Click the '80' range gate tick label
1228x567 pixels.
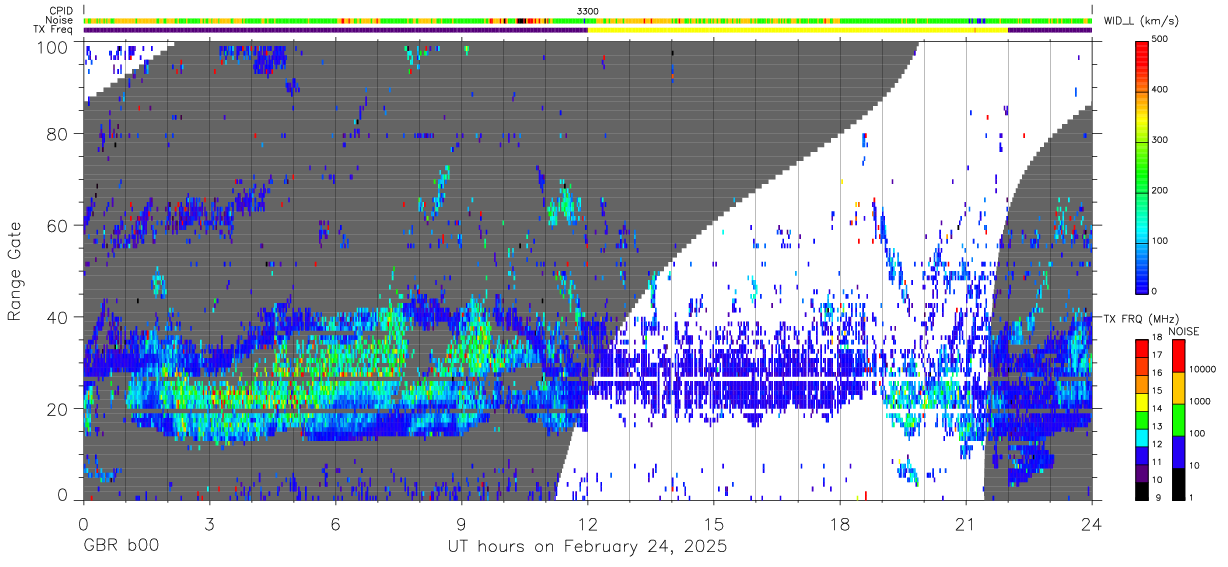tap(59, 134)
